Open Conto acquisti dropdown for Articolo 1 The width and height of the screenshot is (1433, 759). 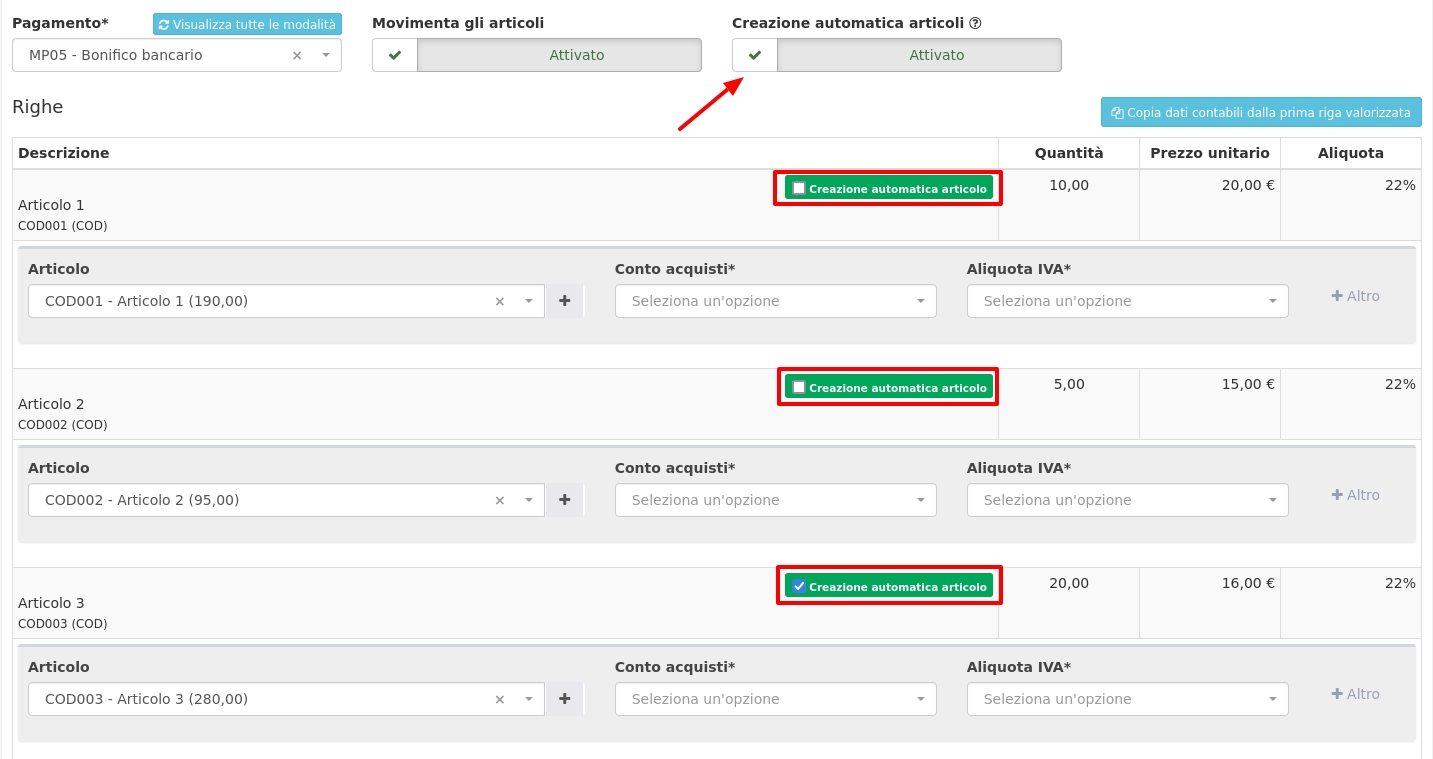click(775, 301)
